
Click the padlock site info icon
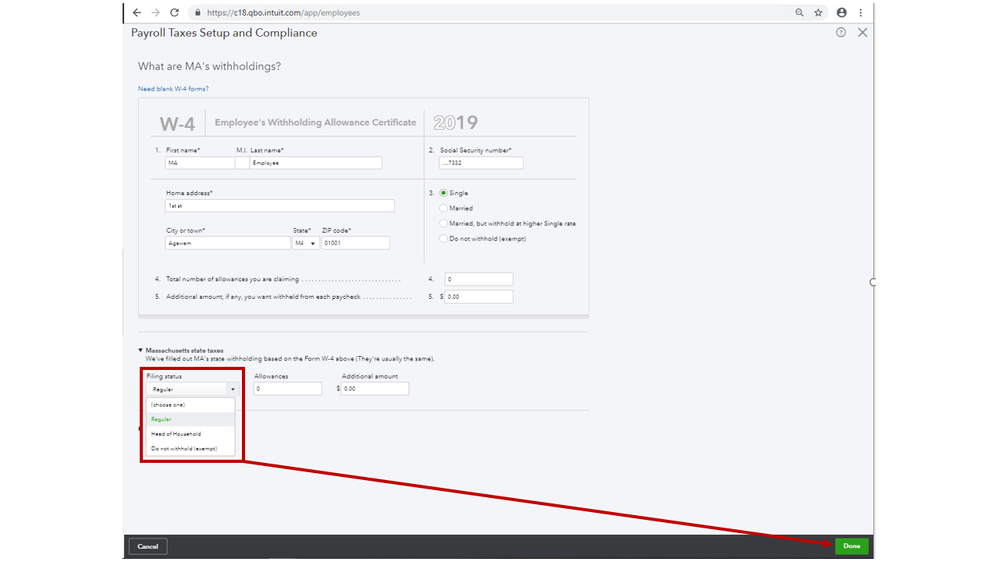(198, 13)
